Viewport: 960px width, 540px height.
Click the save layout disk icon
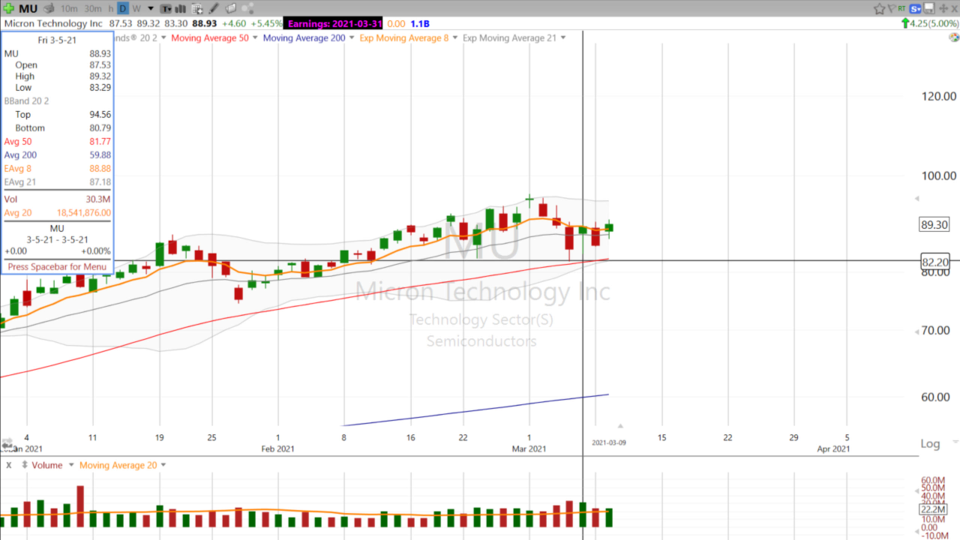(929, 9)
